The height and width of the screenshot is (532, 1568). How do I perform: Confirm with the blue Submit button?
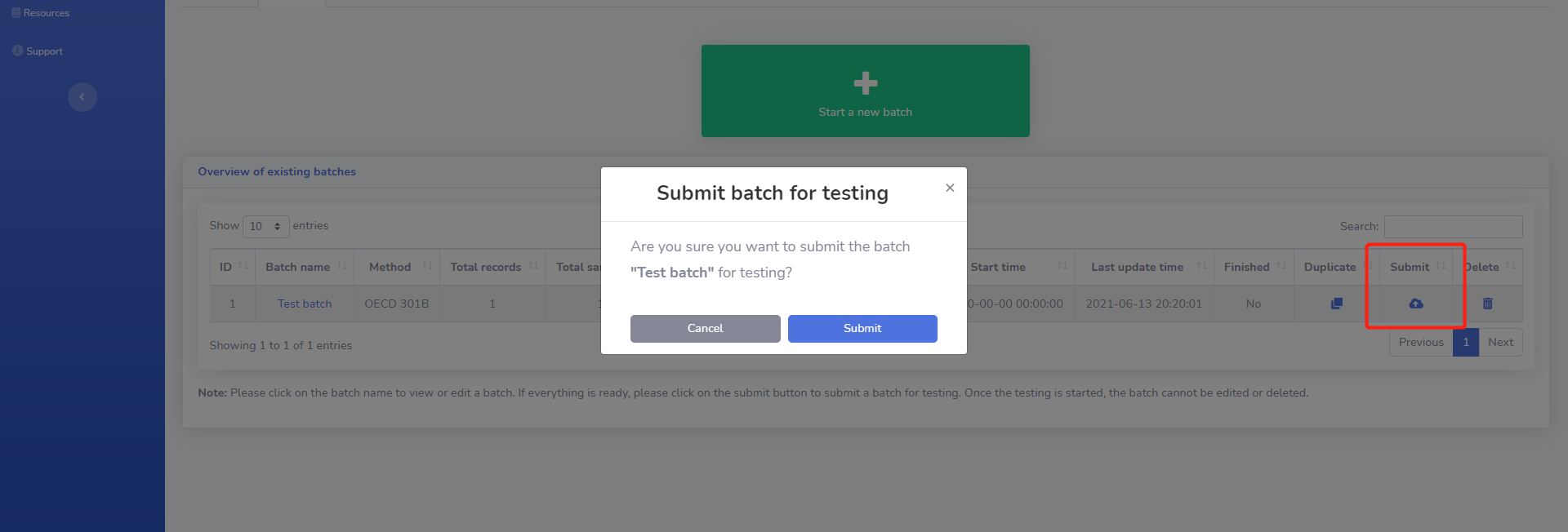click(x=862, y=328)
